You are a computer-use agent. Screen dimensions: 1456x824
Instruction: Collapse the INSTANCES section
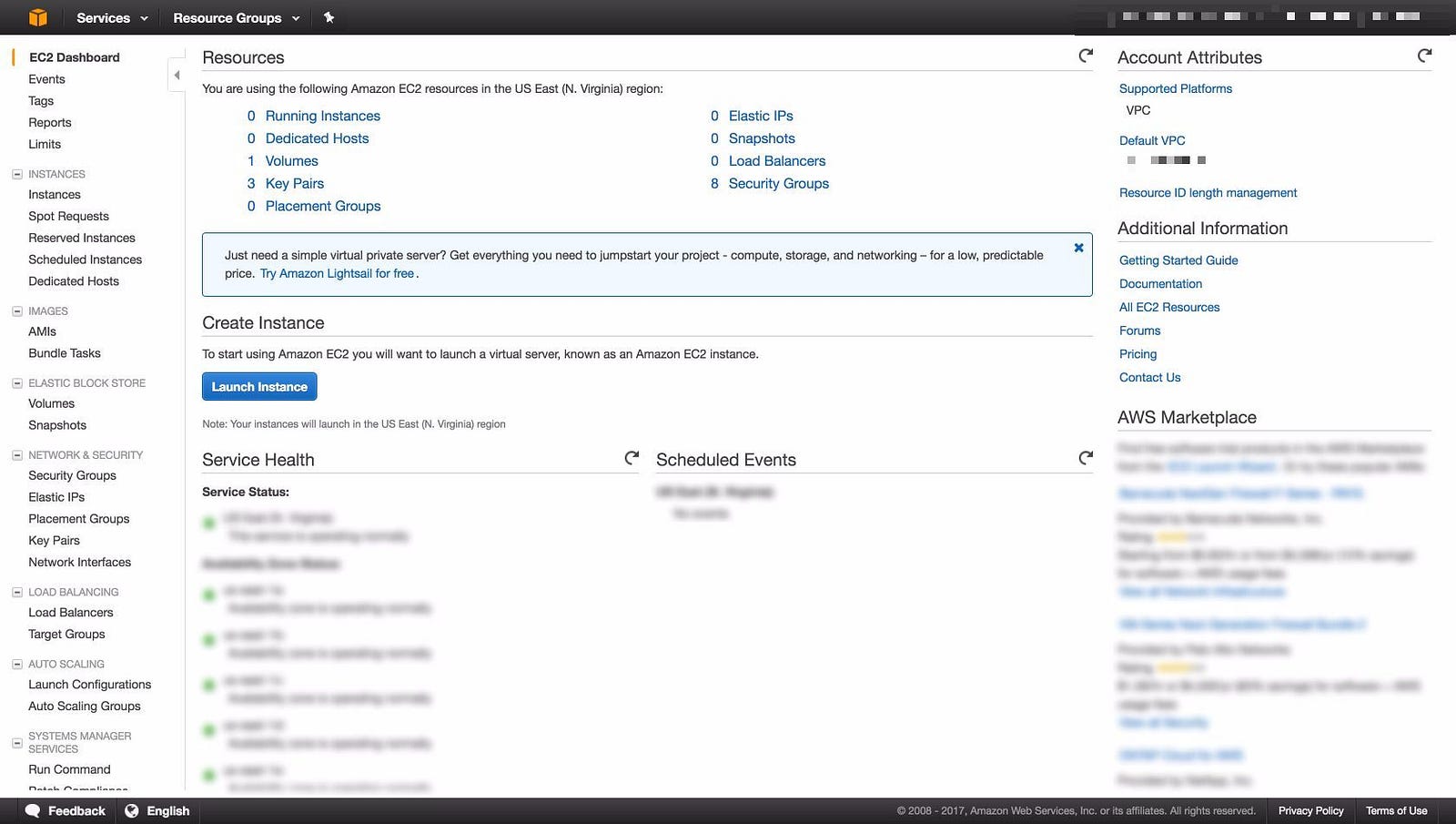point(16,174)
